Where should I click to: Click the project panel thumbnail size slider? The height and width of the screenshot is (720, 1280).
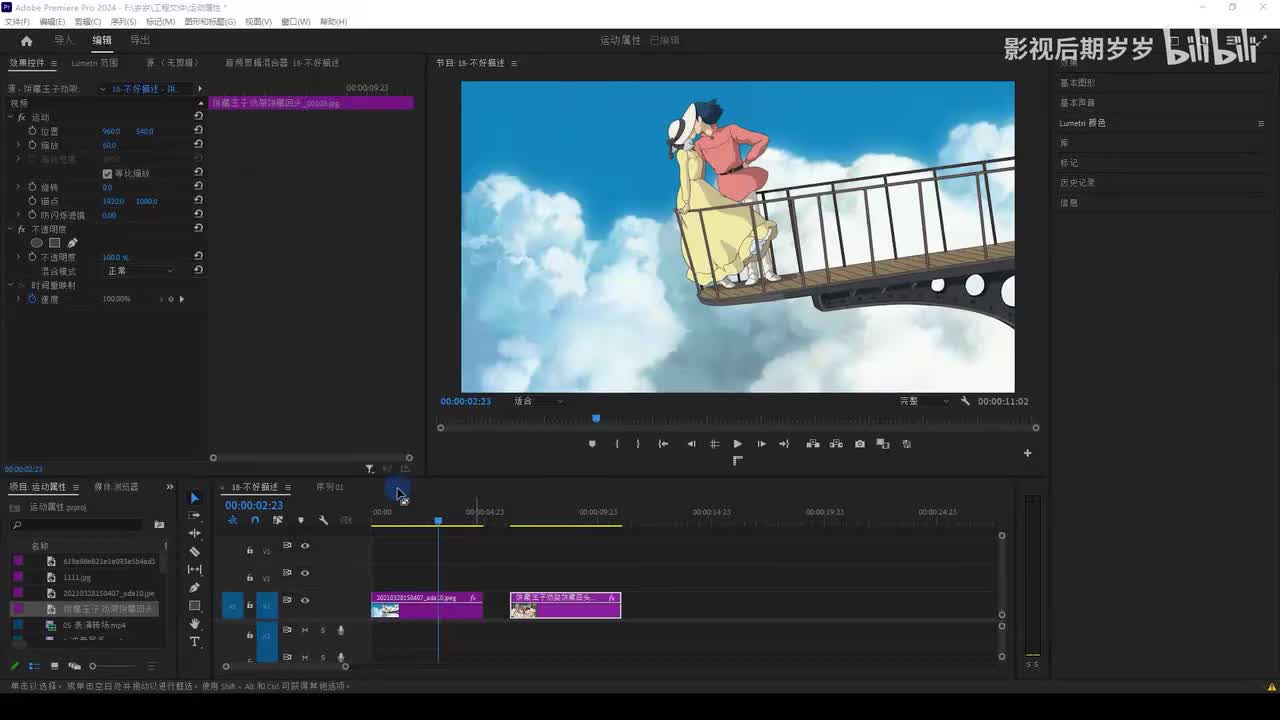[93, 666]
